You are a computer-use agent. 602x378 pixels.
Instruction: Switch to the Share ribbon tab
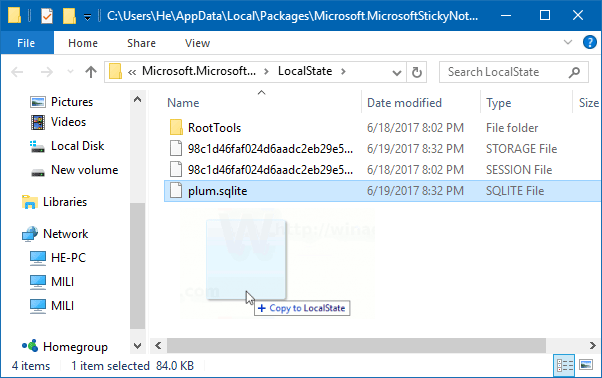tap(141, 43)
